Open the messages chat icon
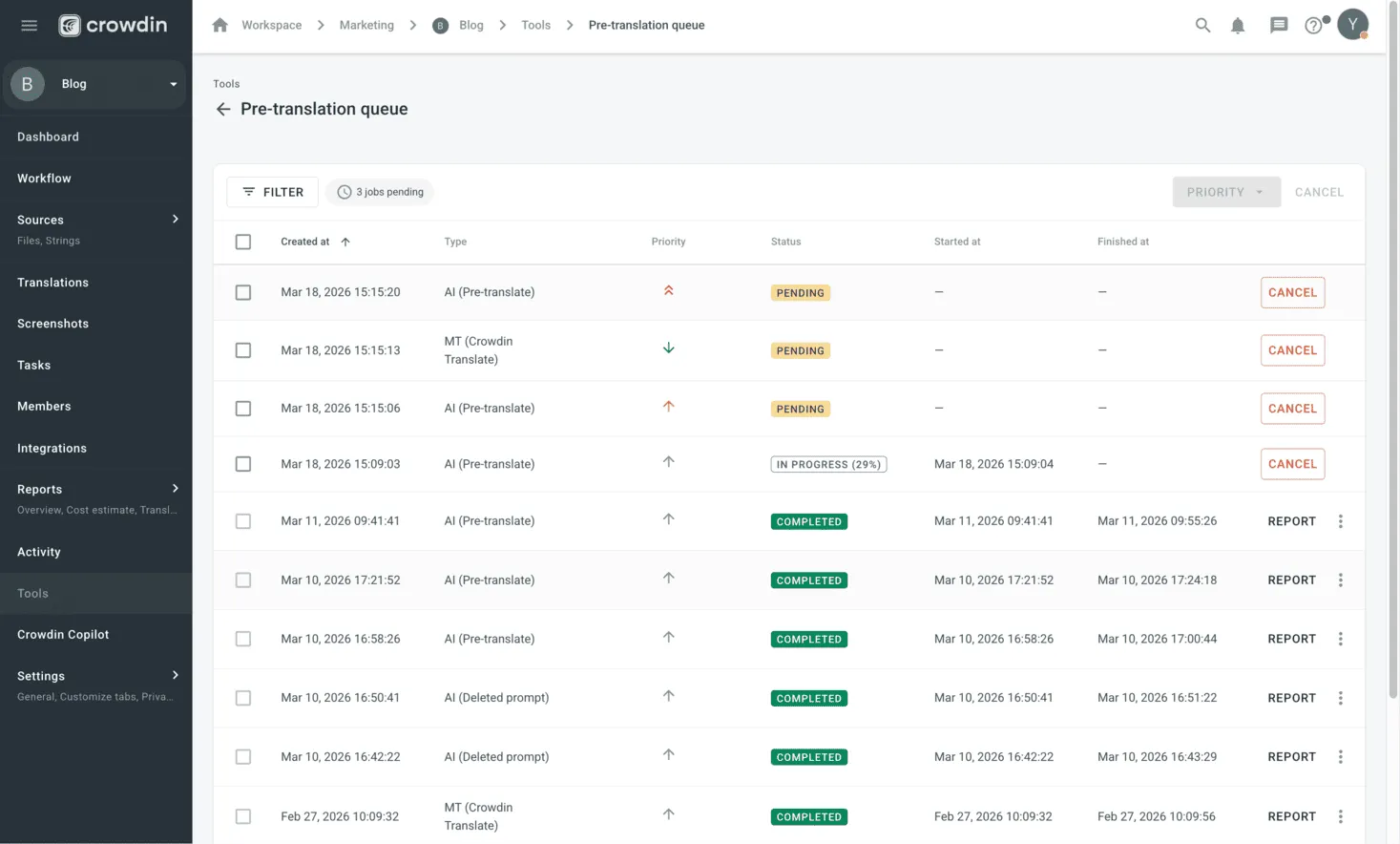 (1279, 26)
